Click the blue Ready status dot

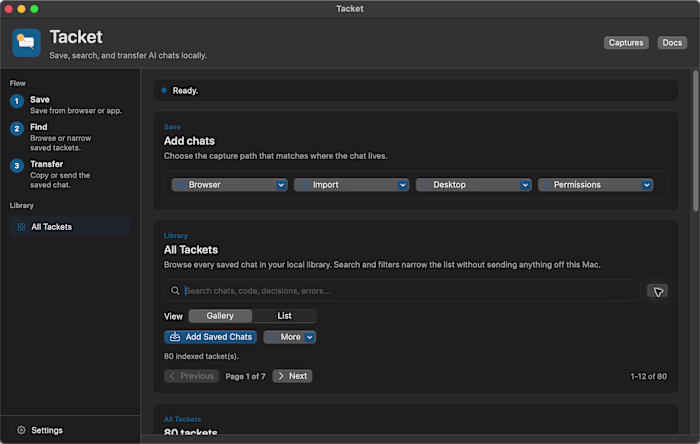164,91
